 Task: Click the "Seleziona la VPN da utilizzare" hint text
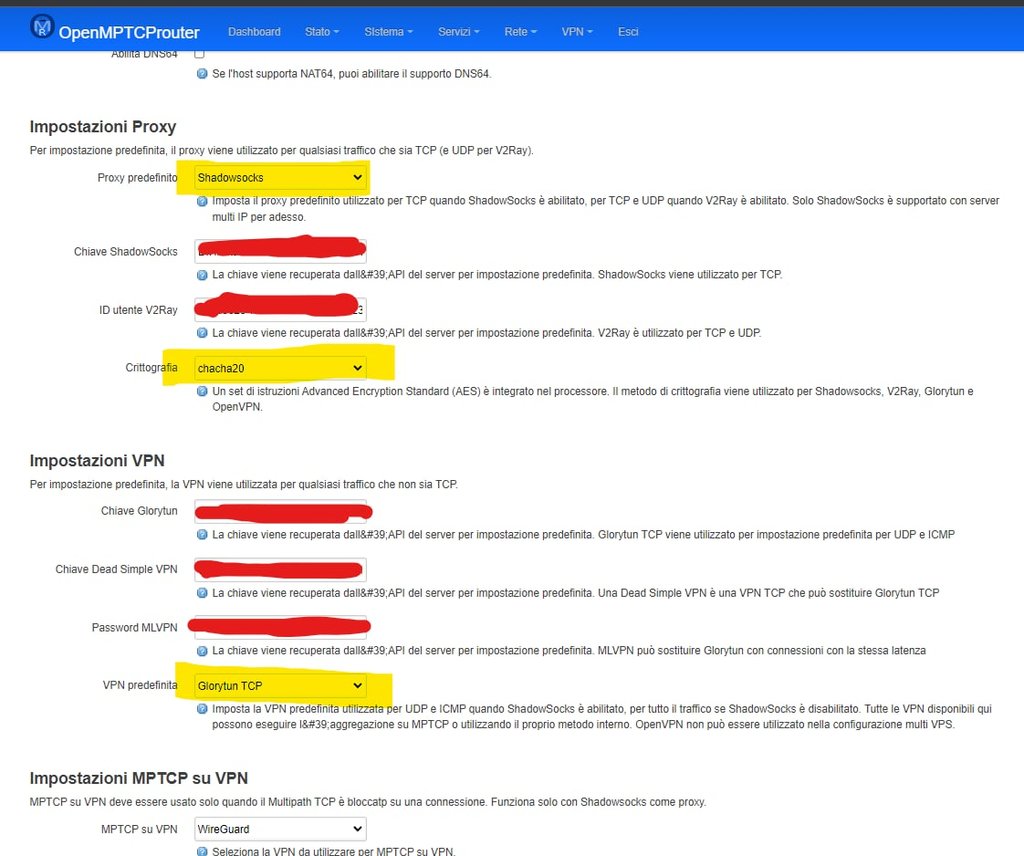click(x=334, y=851)
